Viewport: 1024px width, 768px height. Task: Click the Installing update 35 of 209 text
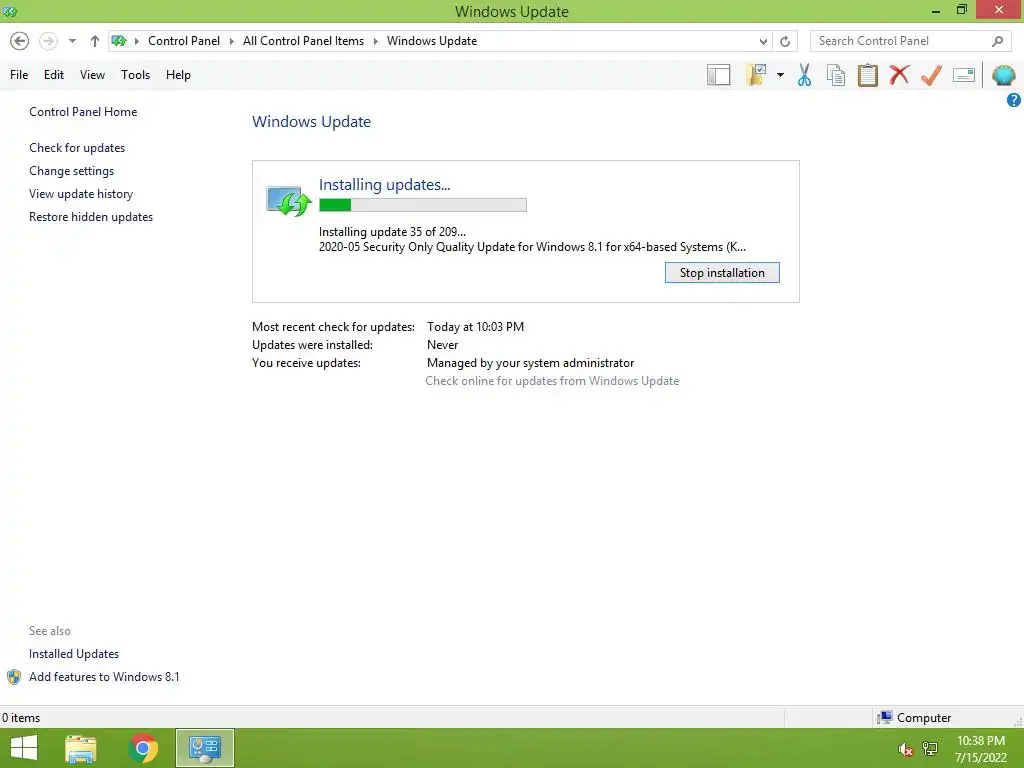tap(392, 232)
